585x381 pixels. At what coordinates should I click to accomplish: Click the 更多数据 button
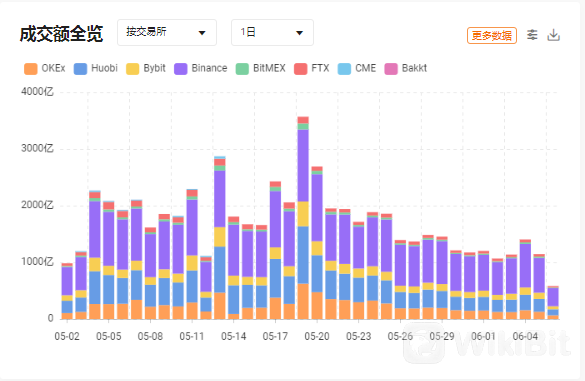(x=492, y=35)
